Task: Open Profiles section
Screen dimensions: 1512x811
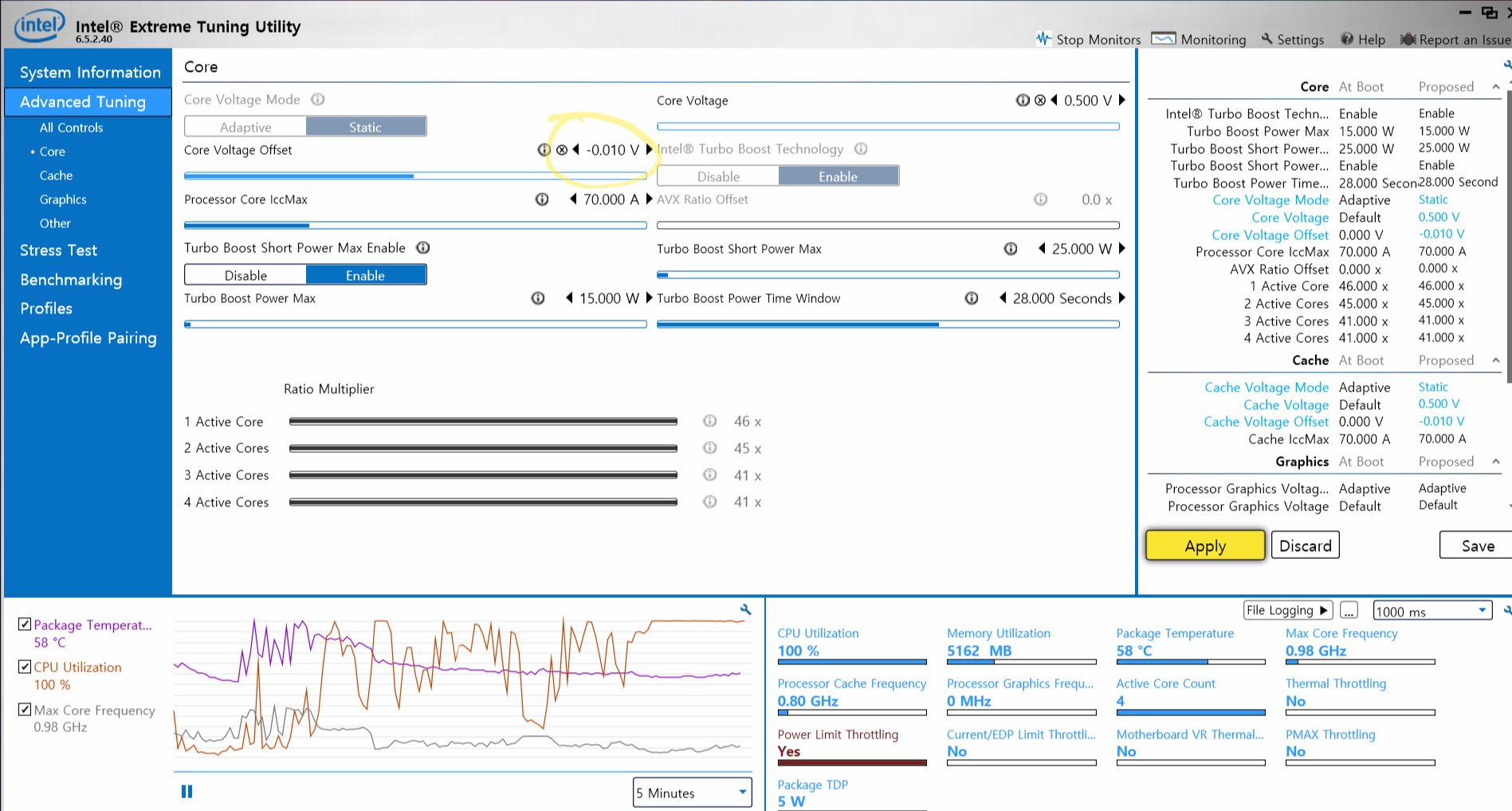Action: coord(46,309)
